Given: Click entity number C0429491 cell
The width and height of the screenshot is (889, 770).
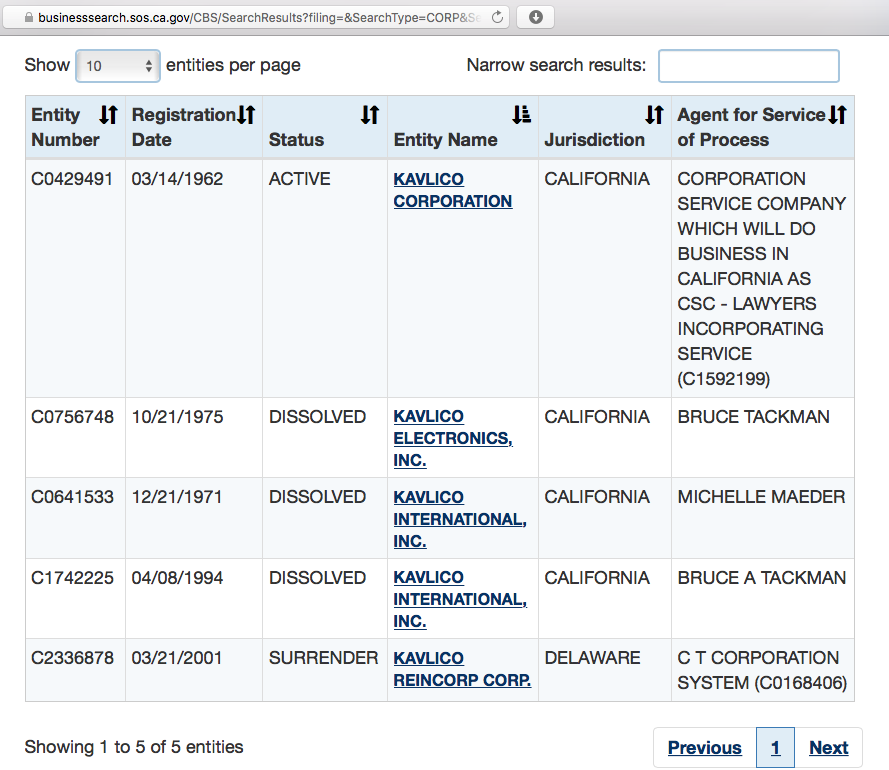Looking at the screenshot, I should [72, 179].
